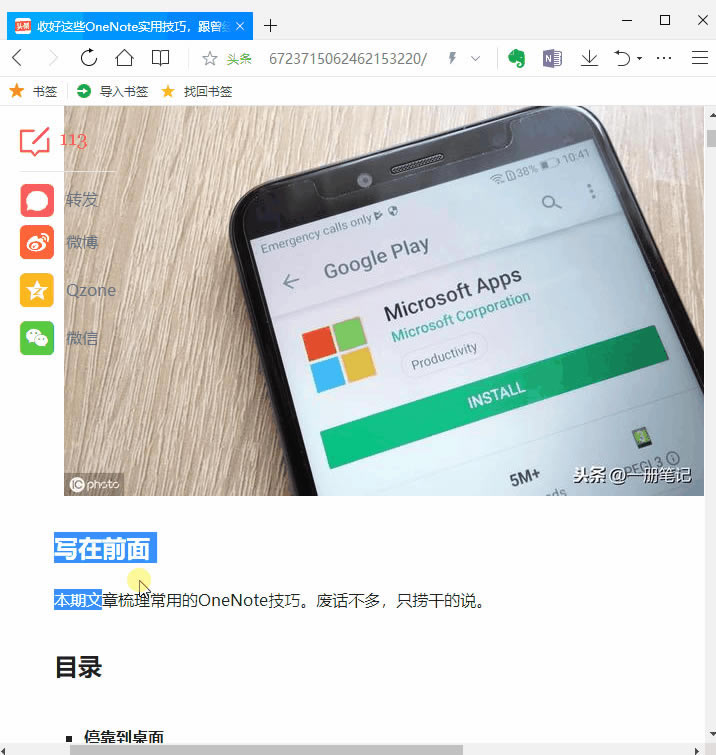Image resolution: width=716 pixels, height=755 pixels.
Task: Click the Google Play phone article image
Action: (384, 301)
